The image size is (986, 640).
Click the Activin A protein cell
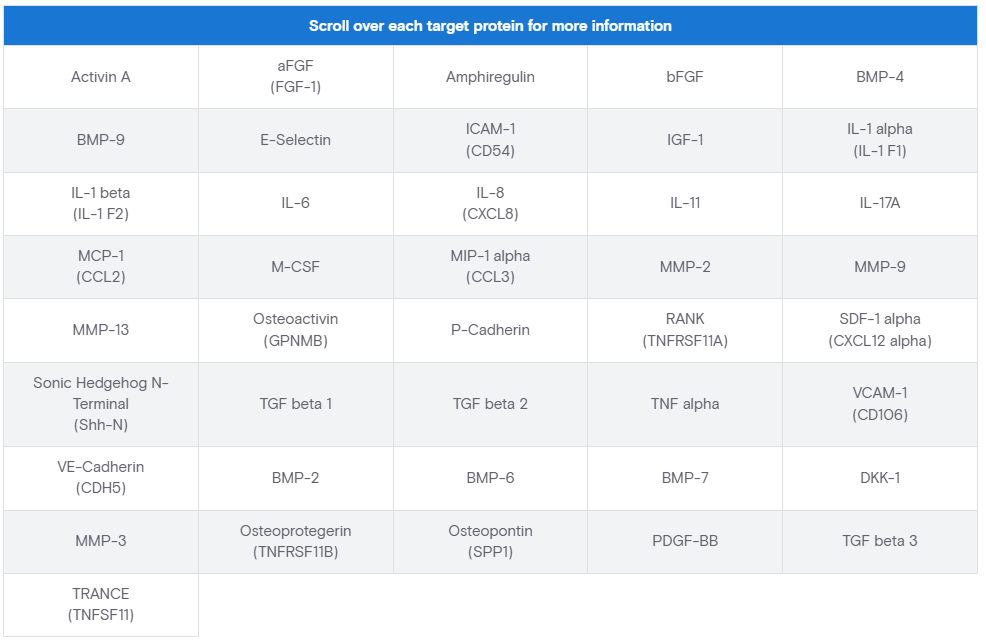coord(101,77)
